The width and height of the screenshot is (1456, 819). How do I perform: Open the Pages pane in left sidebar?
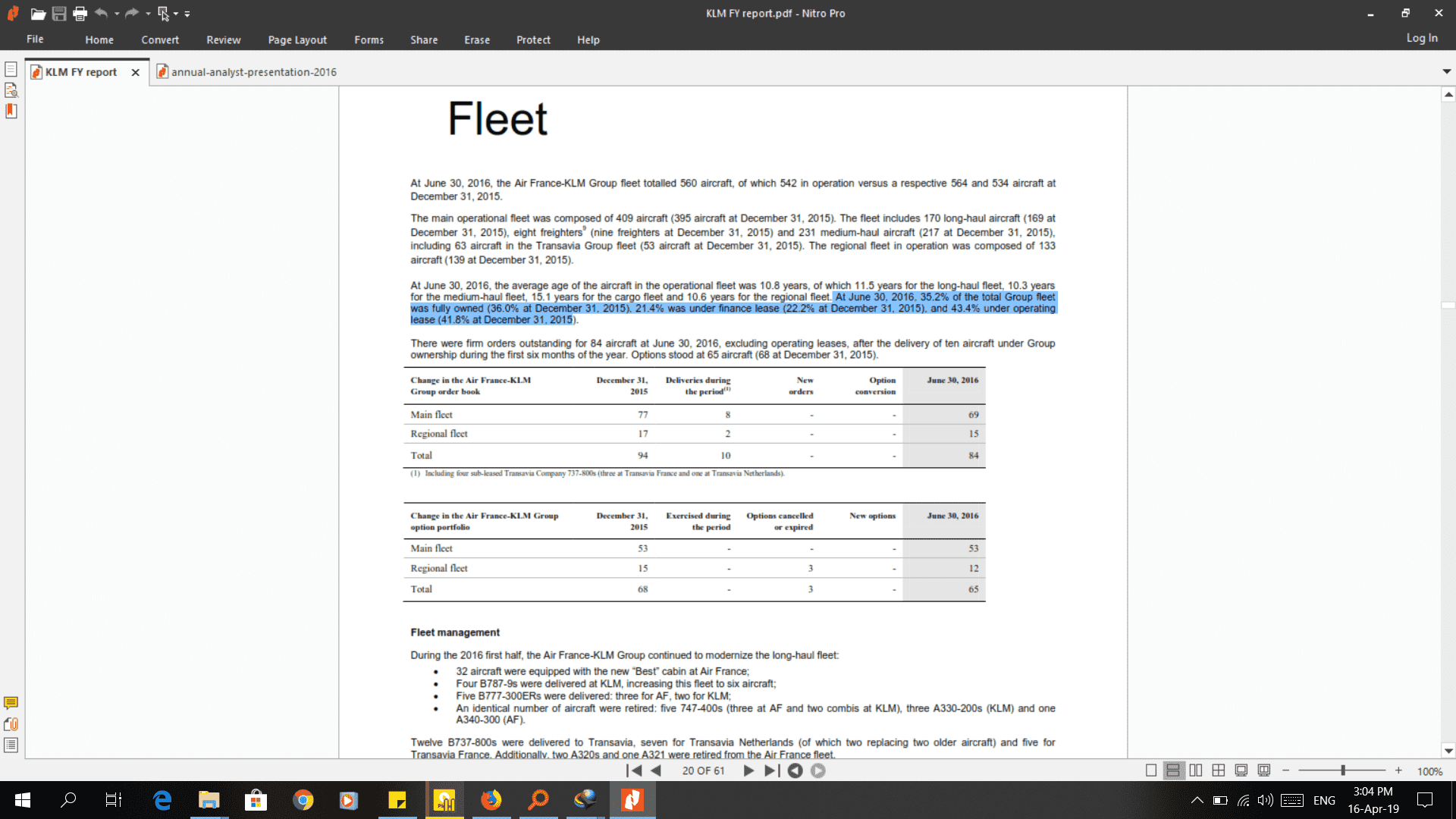pyautogui.click(x=11, y=70)
